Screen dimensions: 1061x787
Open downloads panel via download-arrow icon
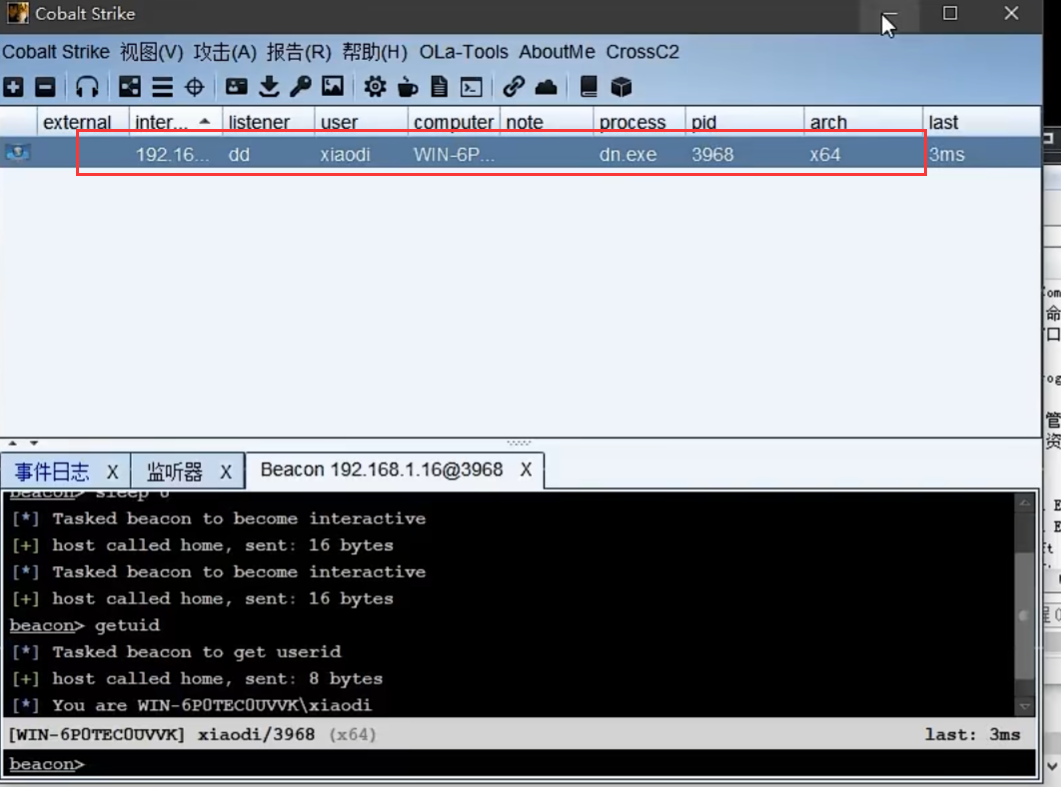[268, 86]
